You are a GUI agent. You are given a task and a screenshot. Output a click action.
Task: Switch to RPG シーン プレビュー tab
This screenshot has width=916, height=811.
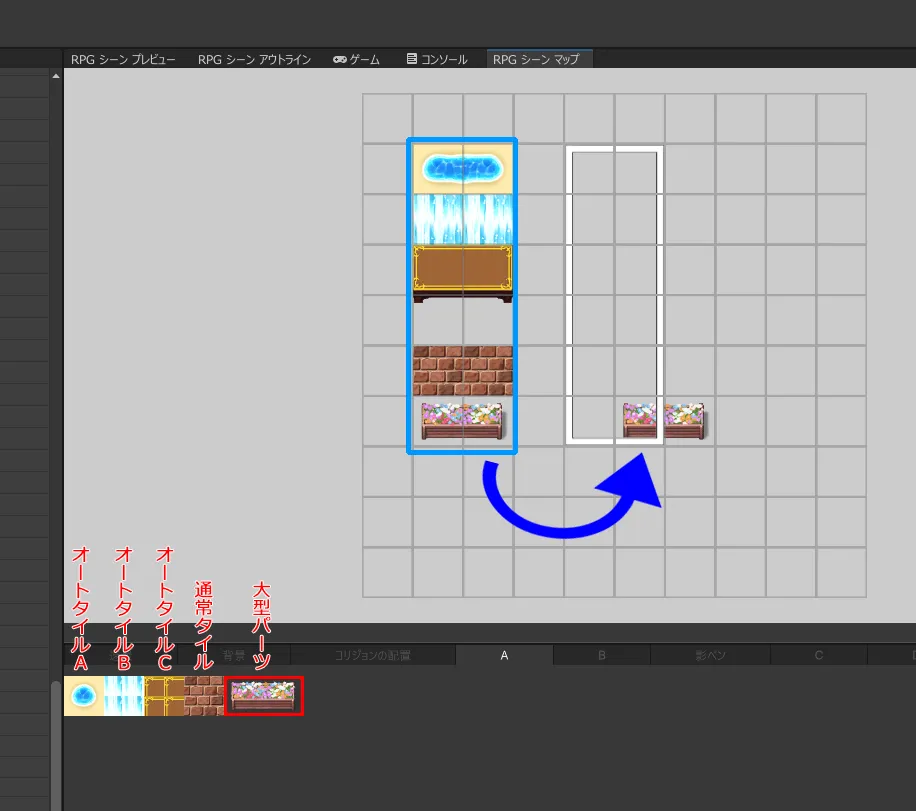(x=123, y=59)
